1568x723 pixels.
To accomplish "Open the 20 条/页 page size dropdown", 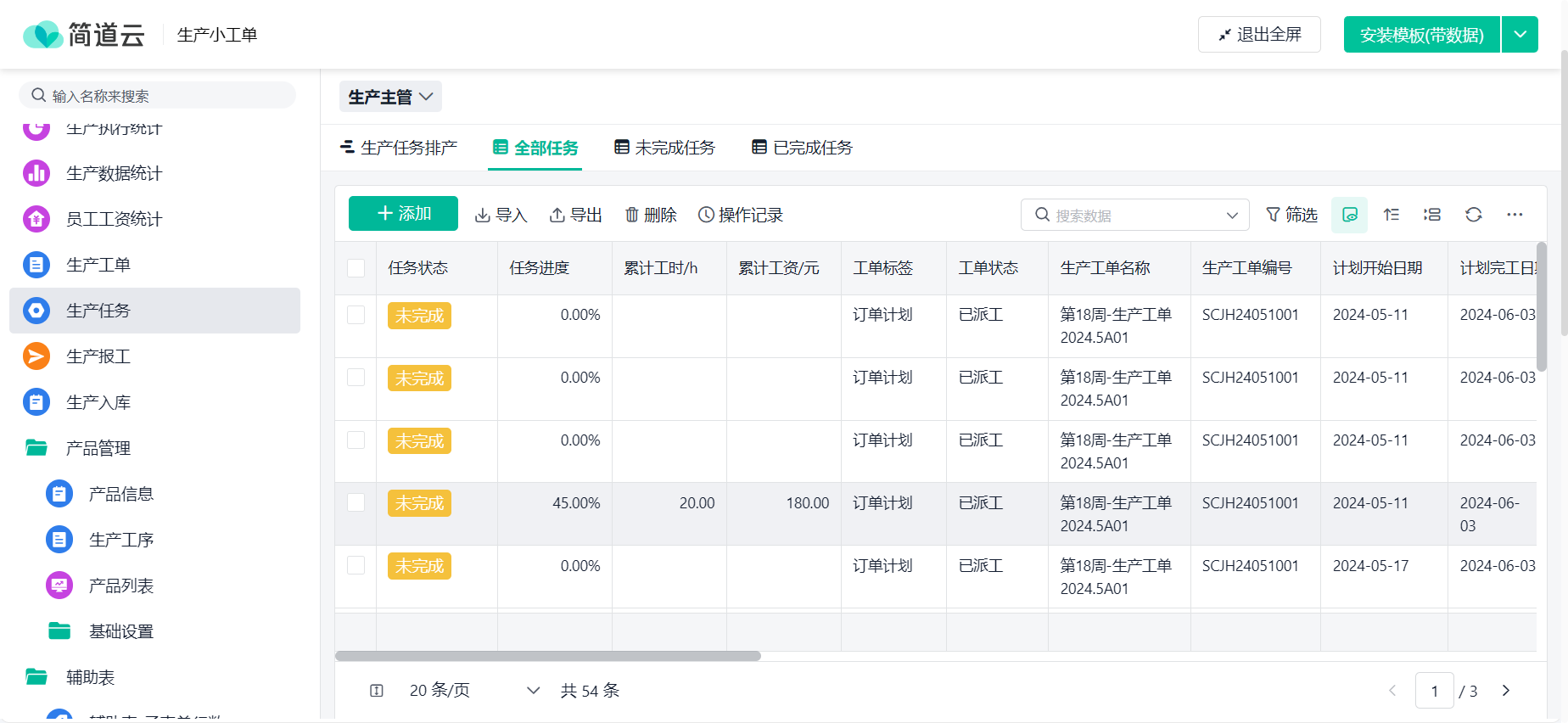I will tap(474, 691).
